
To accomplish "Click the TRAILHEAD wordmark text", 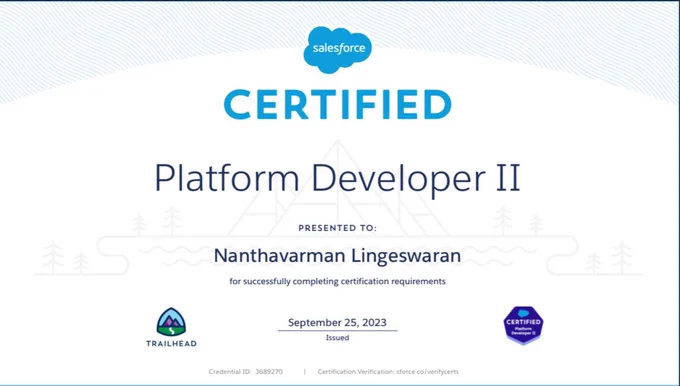I will [171, 343].
